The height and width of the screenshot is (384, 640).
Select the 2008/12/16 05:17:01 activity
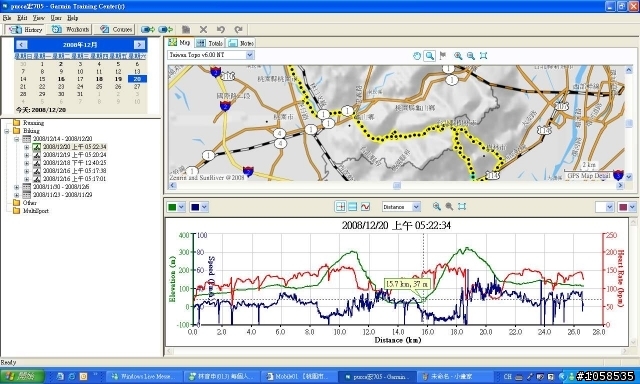point(74,179)
